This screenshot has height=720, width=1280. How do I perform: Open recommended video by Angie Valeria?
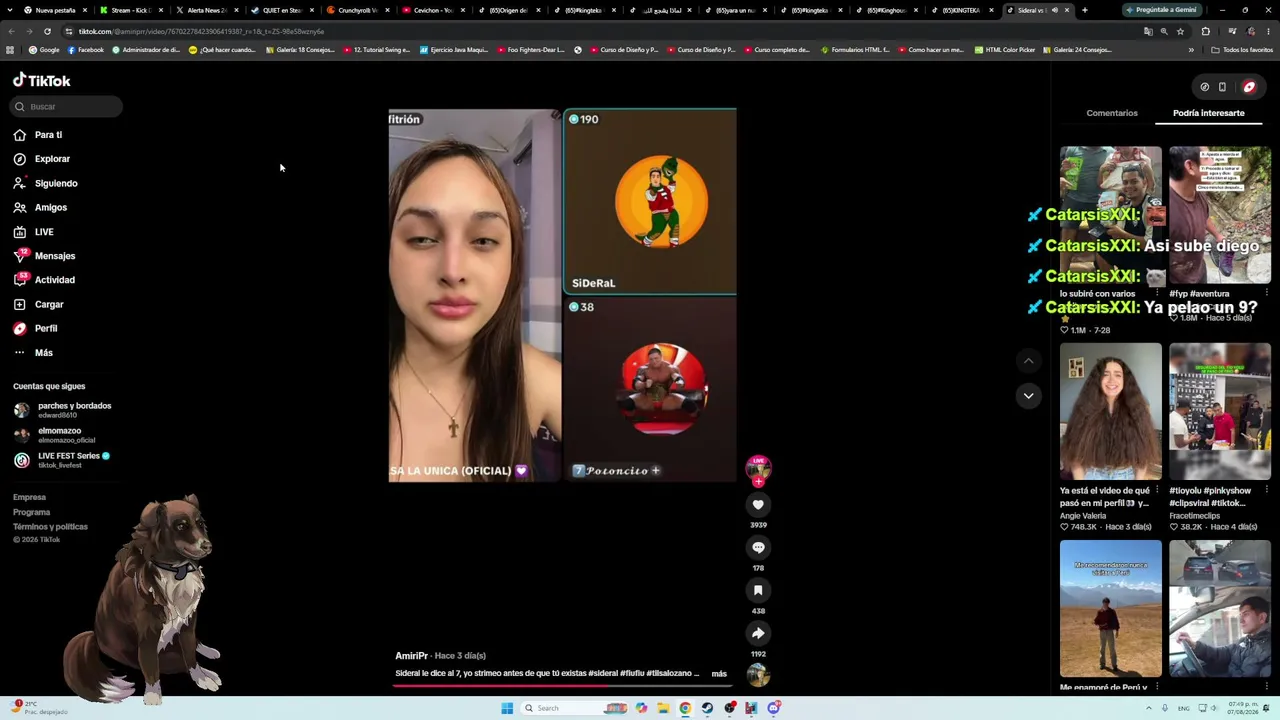tap(1111, 412)
